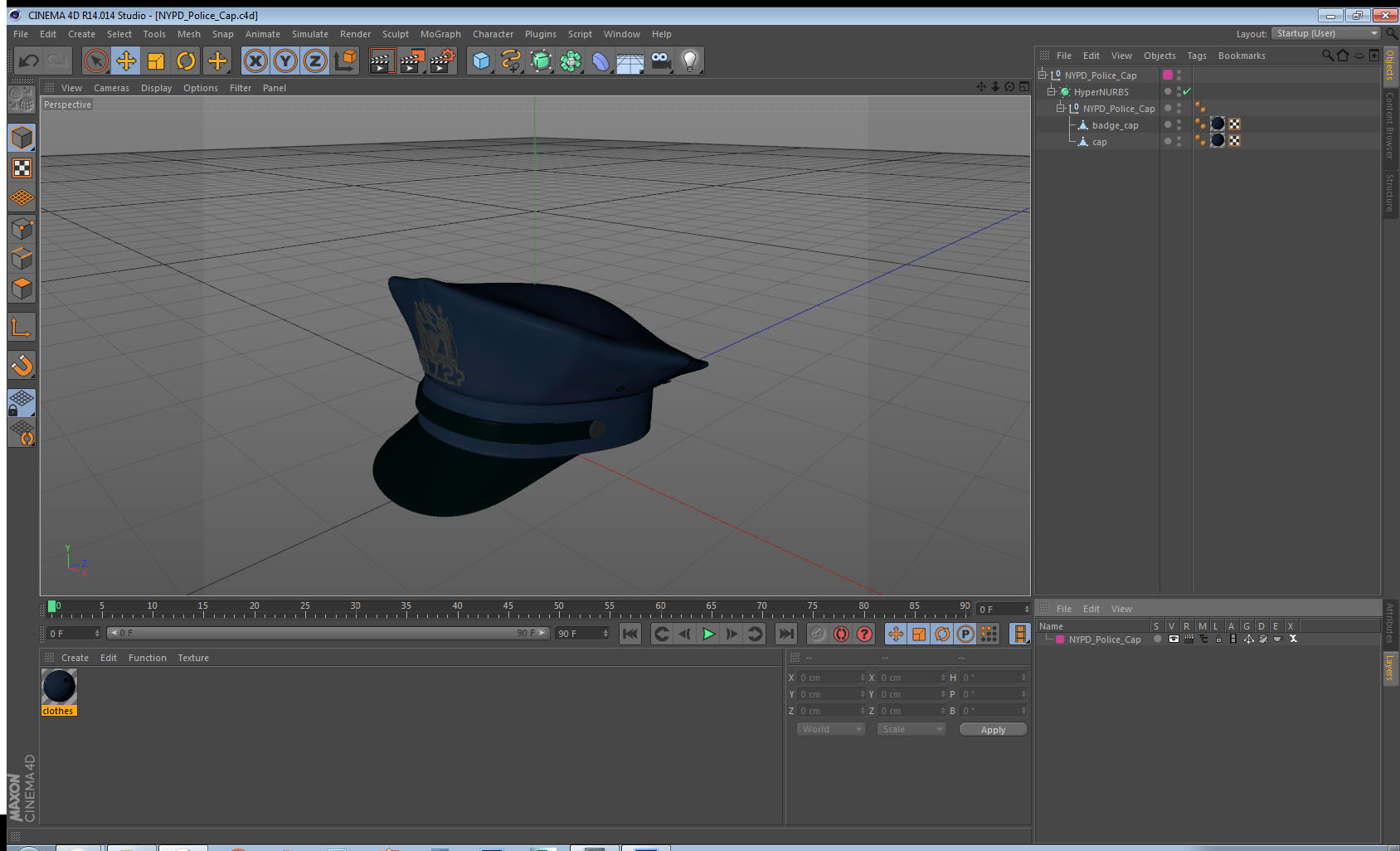Viewport: 1400px width, 851px height.
Task: Activate the Move tool in top toolbar
Action: 126,61
